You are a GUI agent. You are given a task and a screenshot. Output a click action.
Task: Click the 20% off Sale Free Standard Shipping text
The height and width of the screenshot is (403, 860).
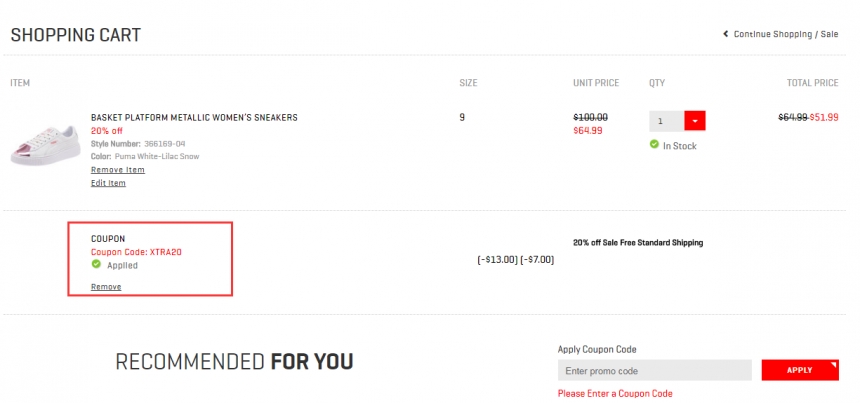click(638, 242)
